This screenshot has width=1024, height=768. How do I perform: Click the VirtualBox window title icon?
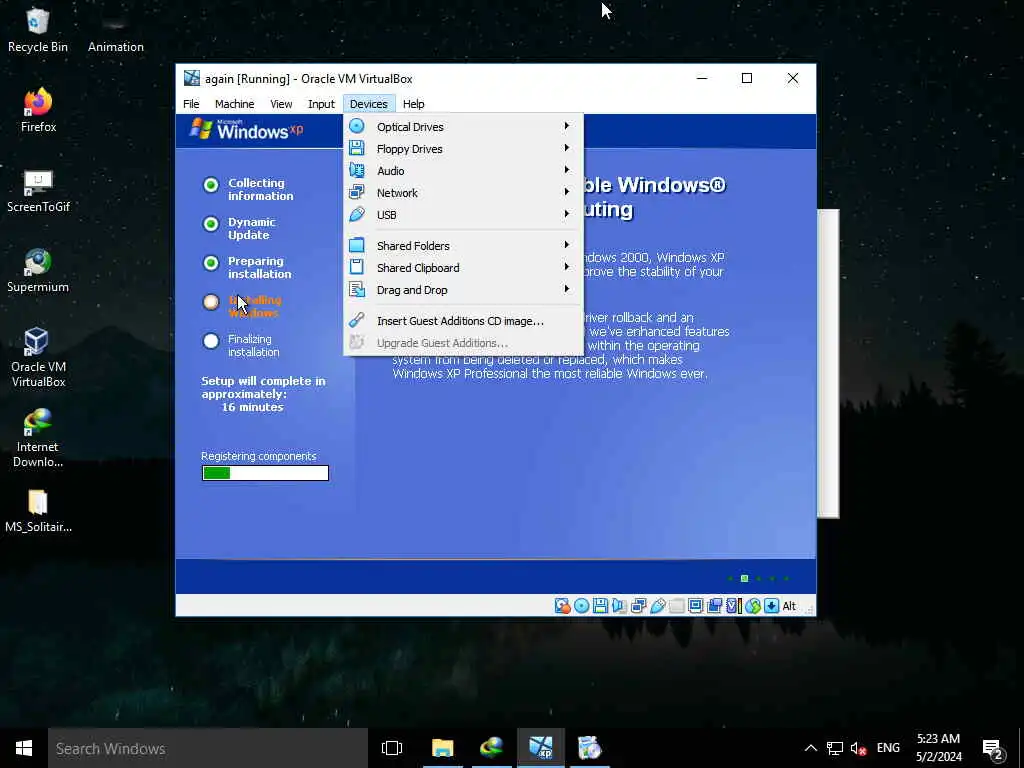click(x=191, y=78)
